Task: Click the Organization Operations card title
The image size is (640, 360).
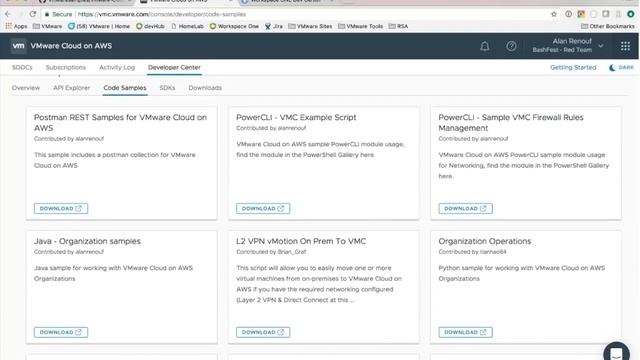Action: (484, 241)
